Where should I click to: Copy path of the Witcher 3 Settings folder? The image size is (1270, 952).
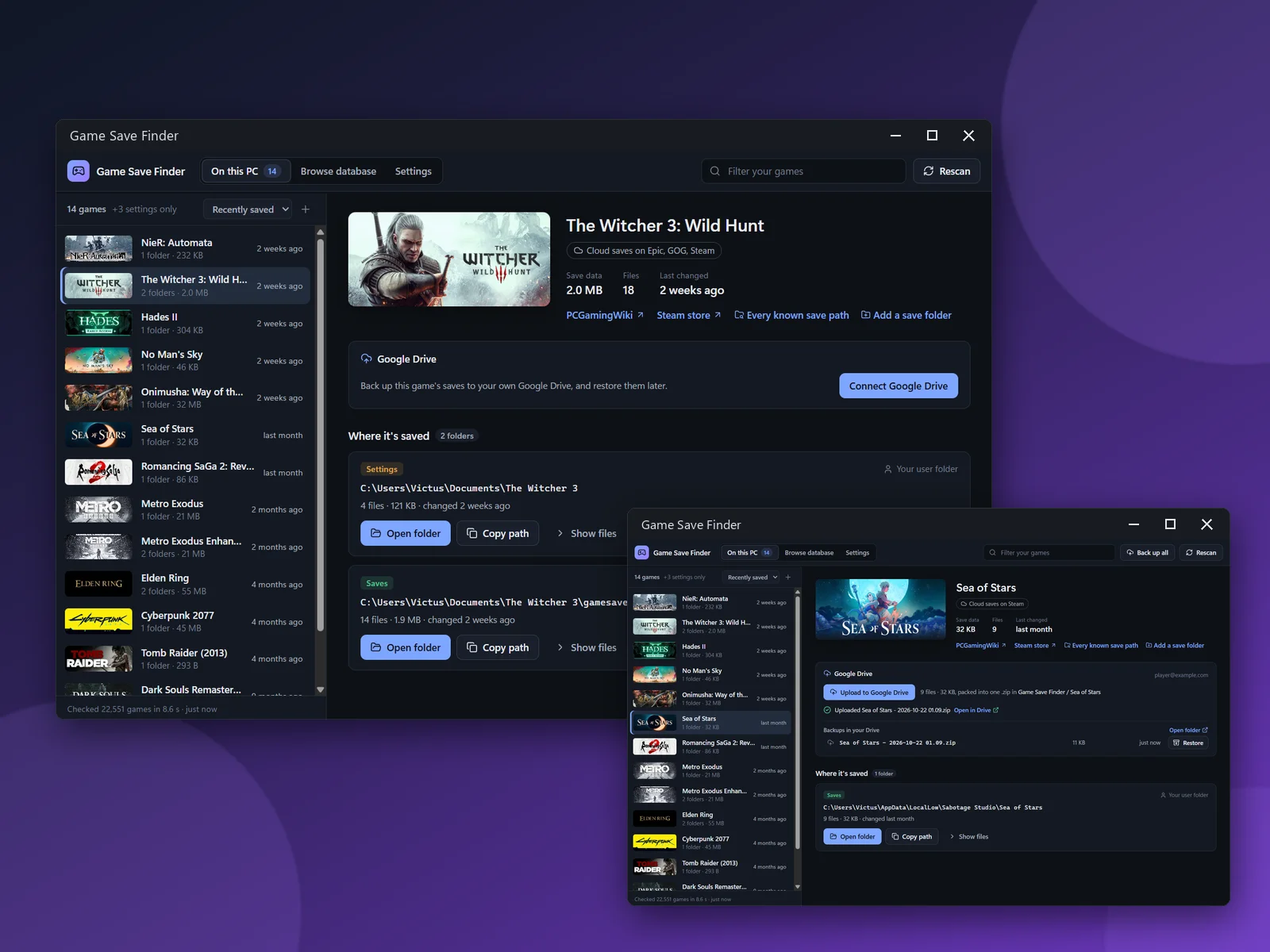click(x=498, y=533)
